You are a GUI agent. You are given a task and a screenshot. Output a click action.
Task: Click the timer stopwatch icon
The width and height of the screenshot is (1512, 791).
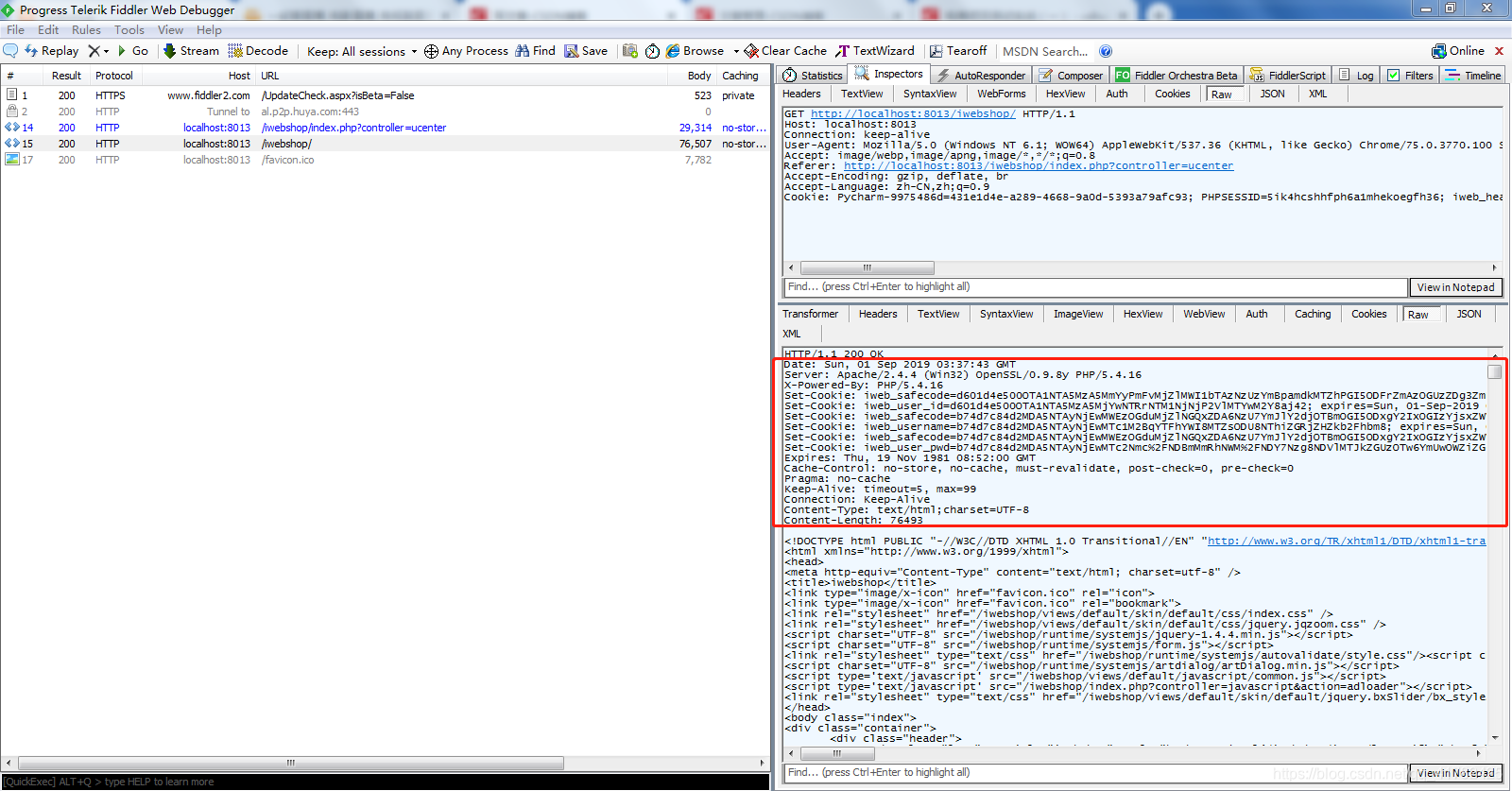click(x=652, y=51)
